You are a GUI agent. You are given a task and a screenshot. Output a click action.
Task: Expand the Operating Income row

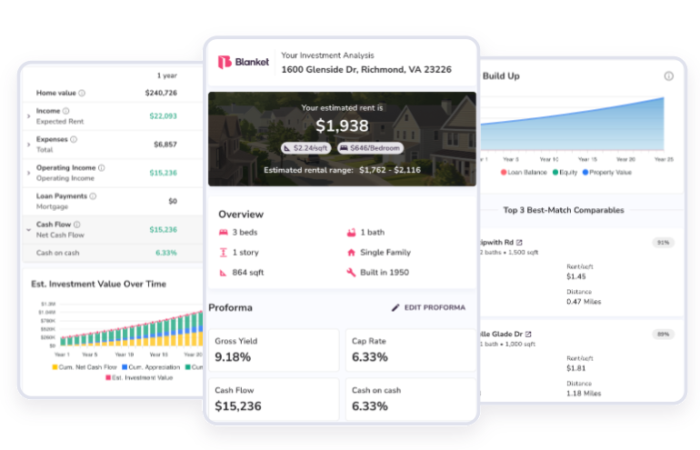[29, 173]
